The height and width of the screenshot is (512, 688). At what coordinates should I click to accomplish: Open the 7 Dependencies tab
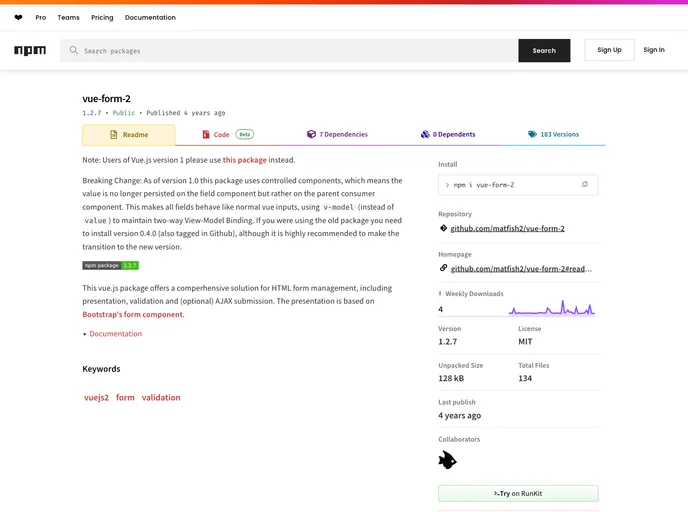pyautogui.click(x=337, y=134)
